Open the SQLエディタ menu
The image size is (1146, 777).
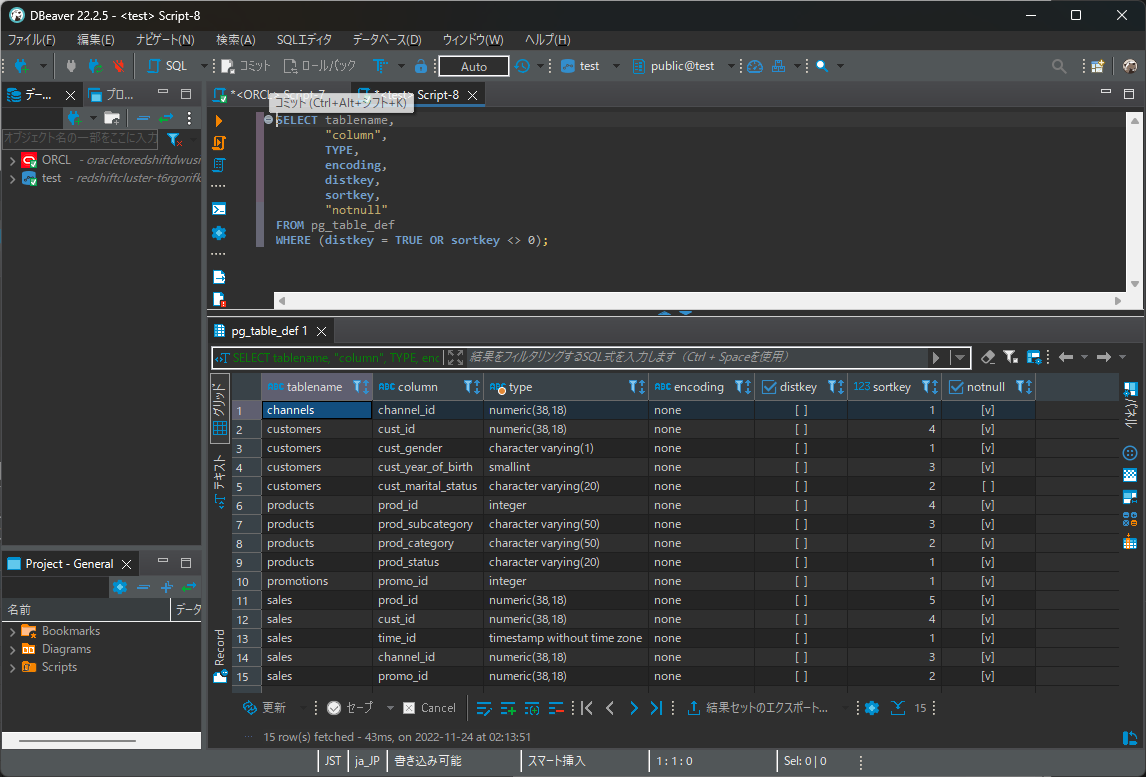click(x=304, y=39)
